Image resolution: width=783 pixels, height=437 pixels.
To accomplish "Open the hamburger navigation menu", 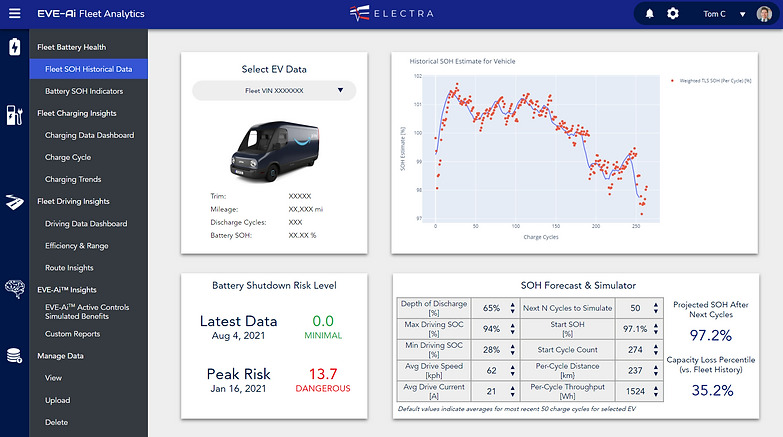I will (x=14, y=13).
